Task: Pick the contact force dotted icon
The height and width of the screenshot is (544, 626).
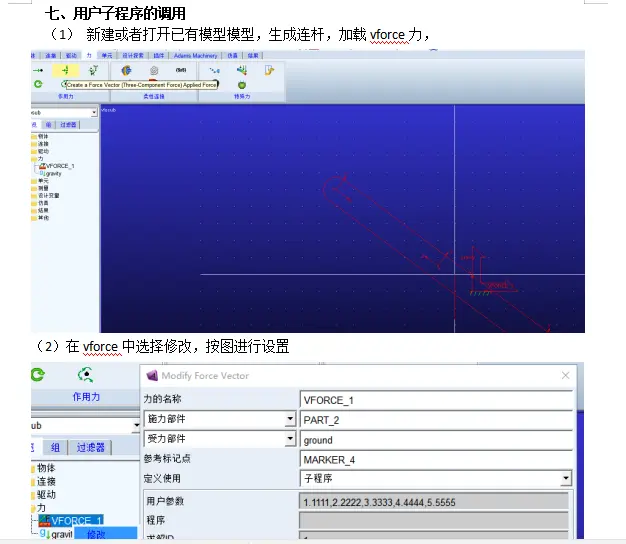Action: pyautogui.click(x=215, y=71)
